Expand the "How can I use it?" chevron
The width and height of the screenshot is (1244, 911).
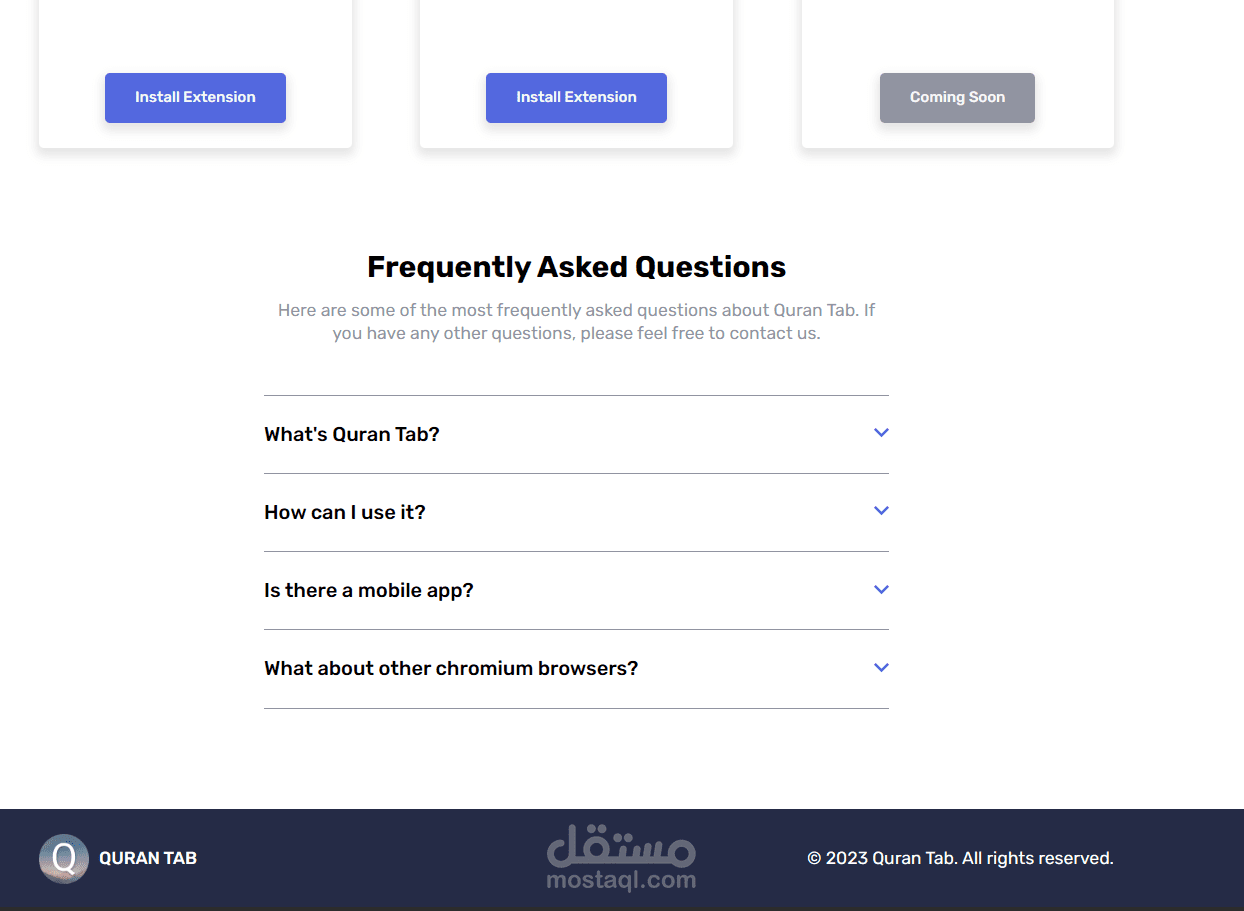coord(881,511)
